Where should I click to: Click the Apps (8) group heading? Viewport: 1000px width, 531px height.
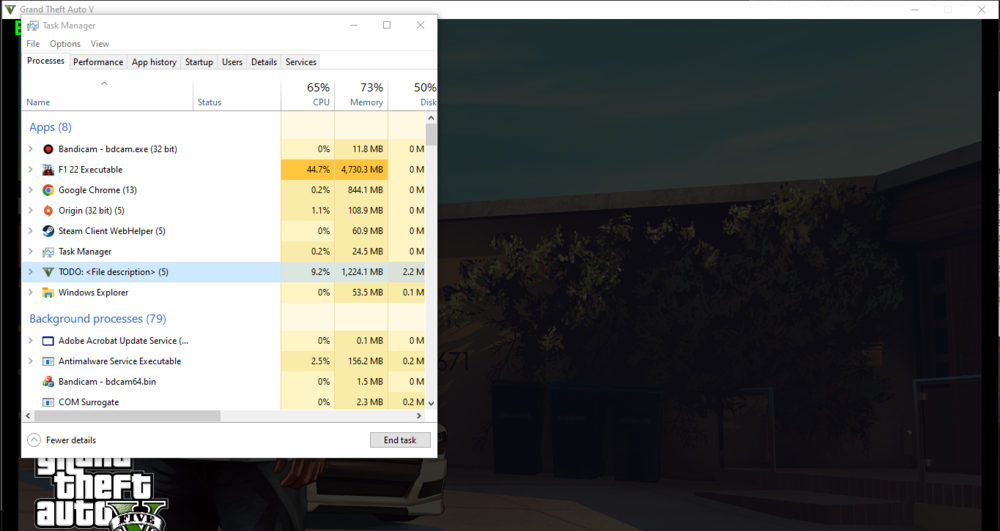(50, 127)
